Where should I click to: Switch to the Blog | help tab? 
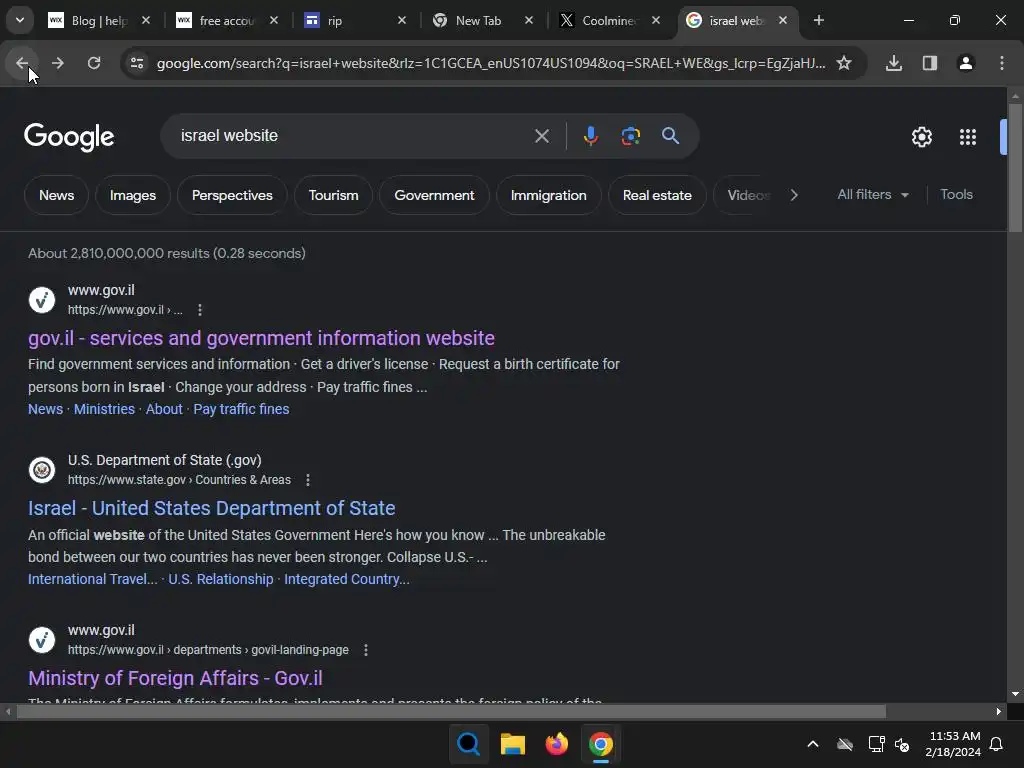pyautogui.click(x=99, y=20)
